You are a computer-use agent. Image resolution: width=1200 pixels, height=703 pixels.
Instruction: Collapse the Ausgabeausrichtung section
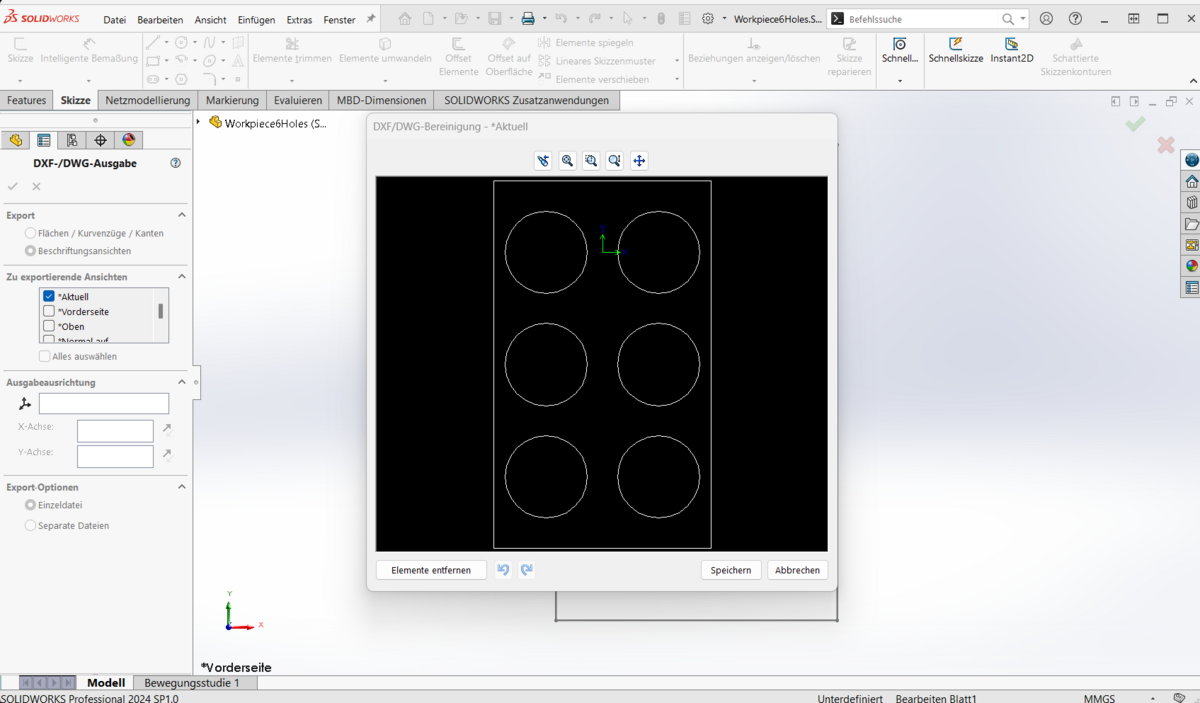click(x=182, y=382)
